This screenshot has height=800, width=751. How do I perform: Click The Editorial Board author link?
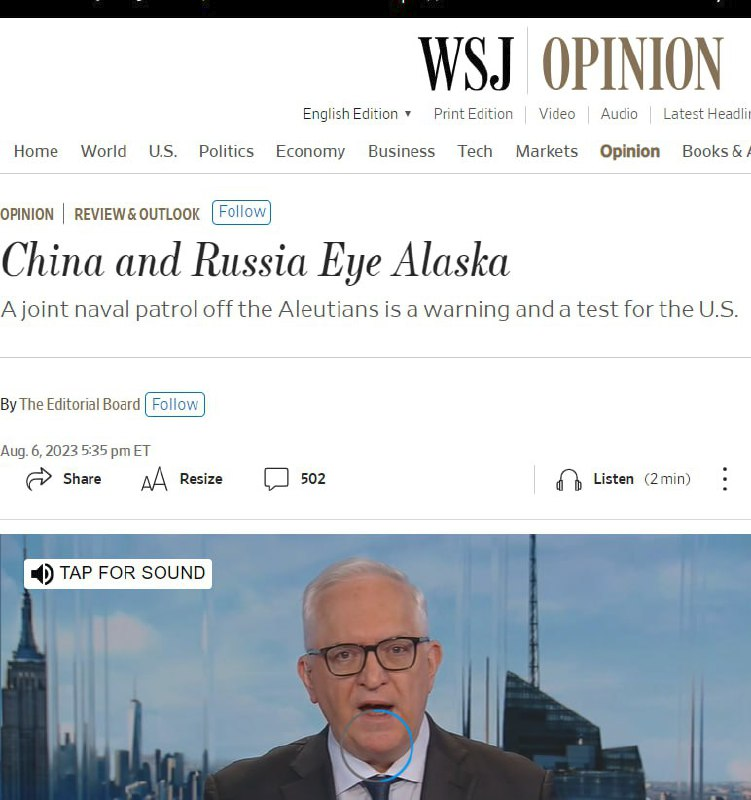[80, 405]
